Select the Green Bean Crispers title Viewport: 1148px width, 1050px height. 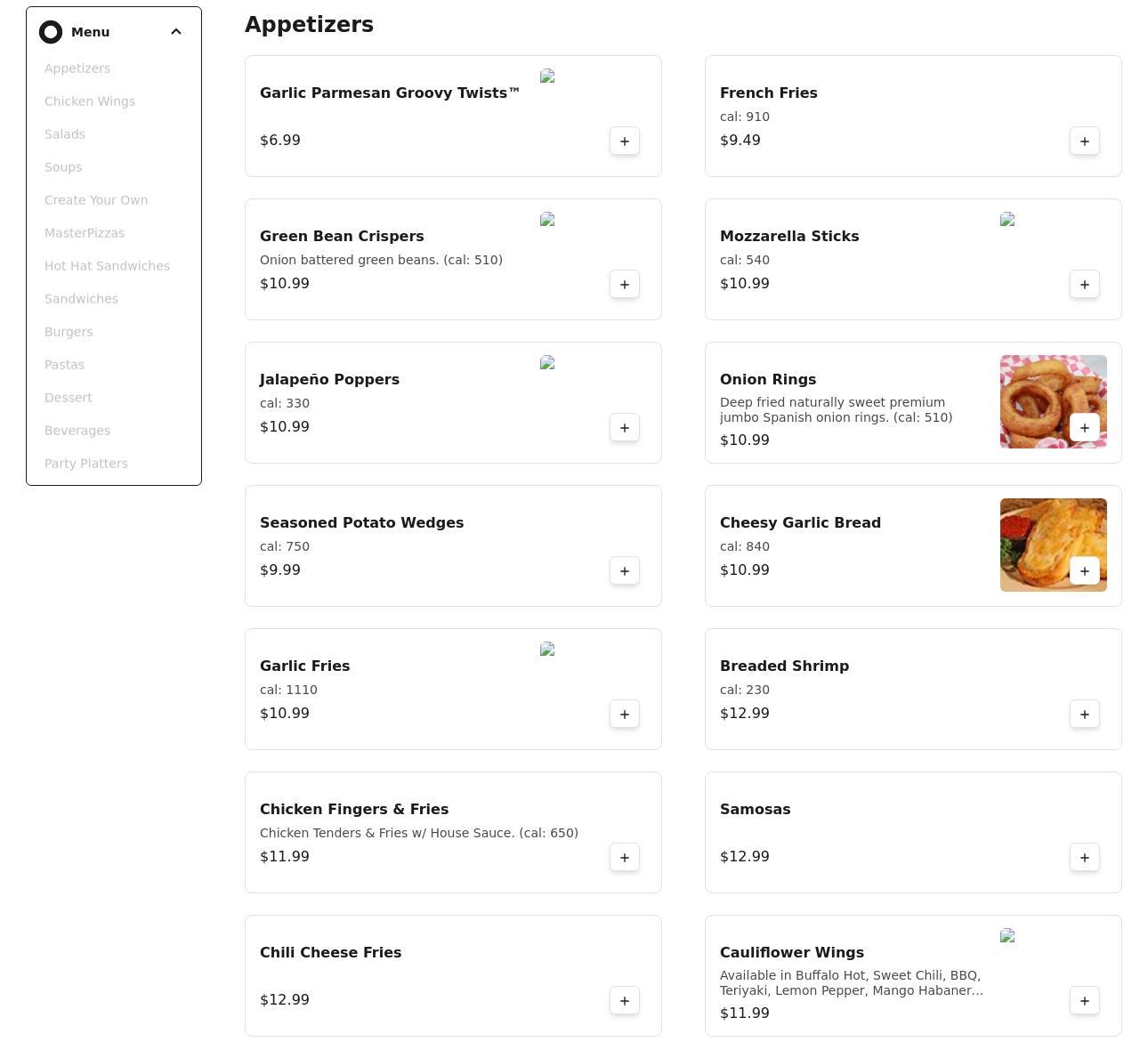[x=342, y=236]
